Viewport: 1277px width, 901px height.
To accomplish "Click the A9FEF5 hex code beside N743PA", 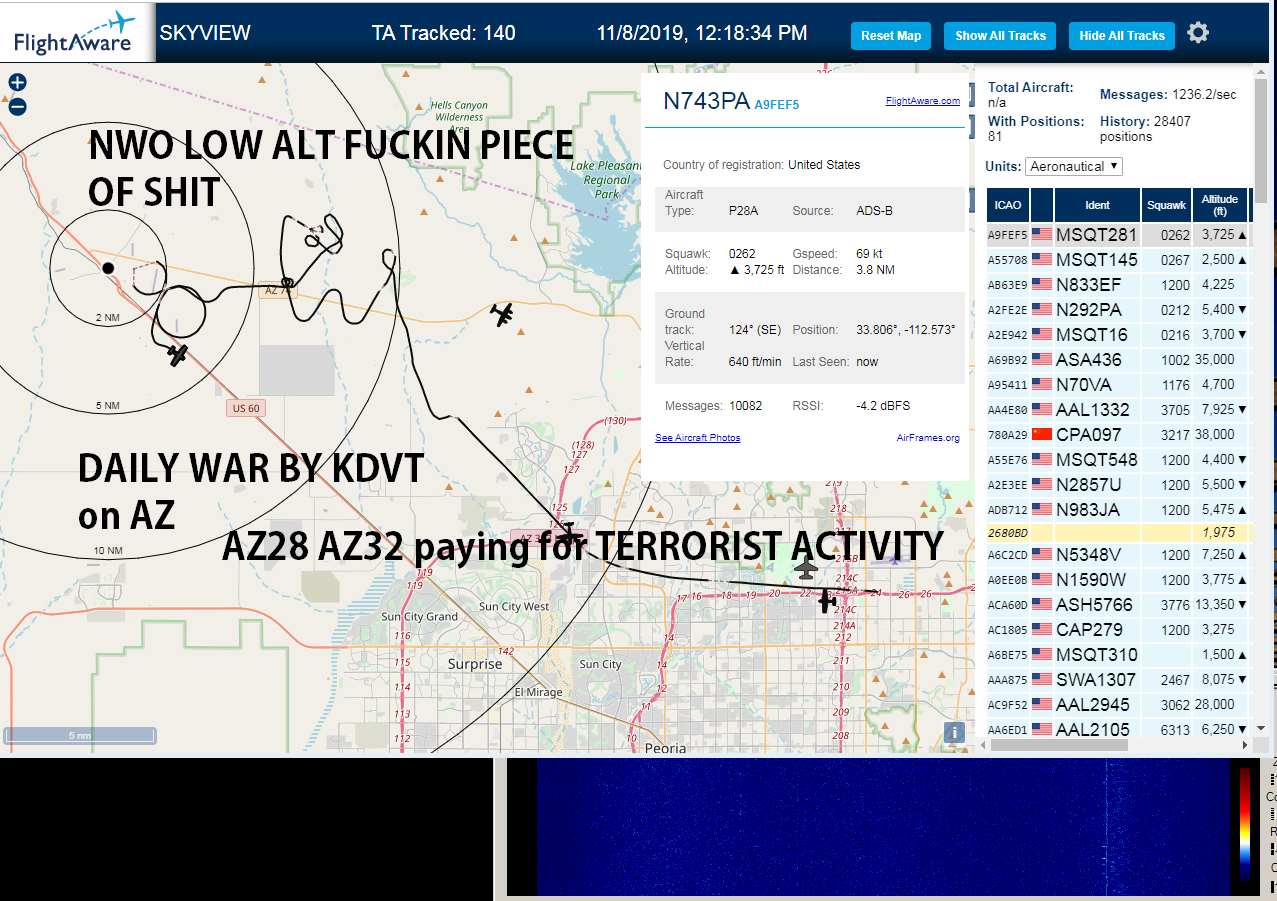I will tap(777, 104).
